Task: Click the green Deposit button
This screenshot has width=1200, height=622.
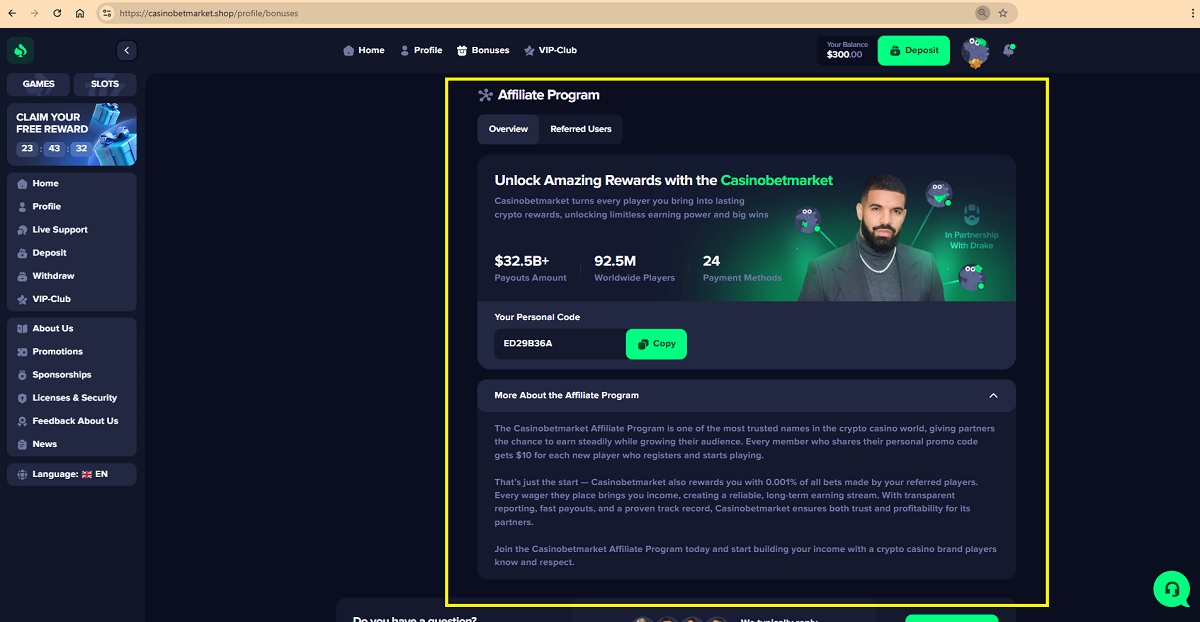Action: 914,51
